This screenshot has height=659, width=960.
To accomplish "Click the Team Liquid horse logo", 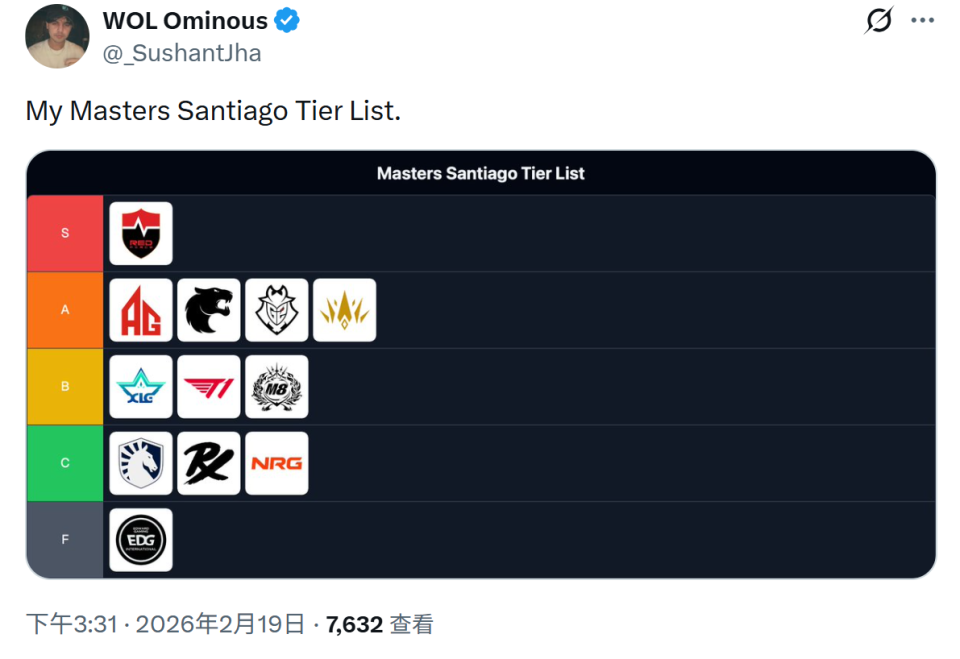I will tap(141, 463).
